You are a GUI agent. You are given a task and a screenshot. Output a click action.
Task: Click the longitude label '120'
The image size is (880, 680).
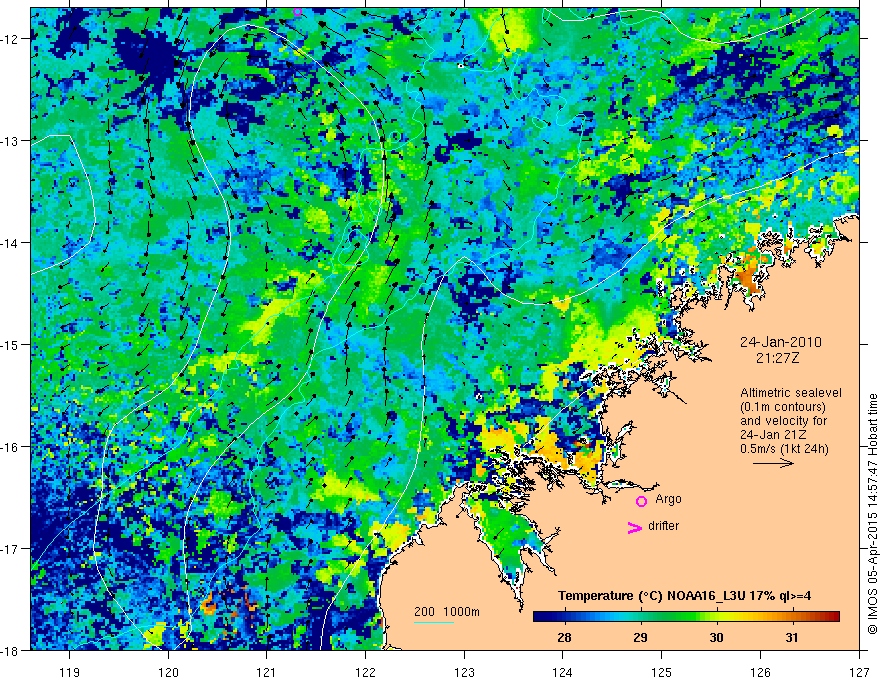pos(168,672)
